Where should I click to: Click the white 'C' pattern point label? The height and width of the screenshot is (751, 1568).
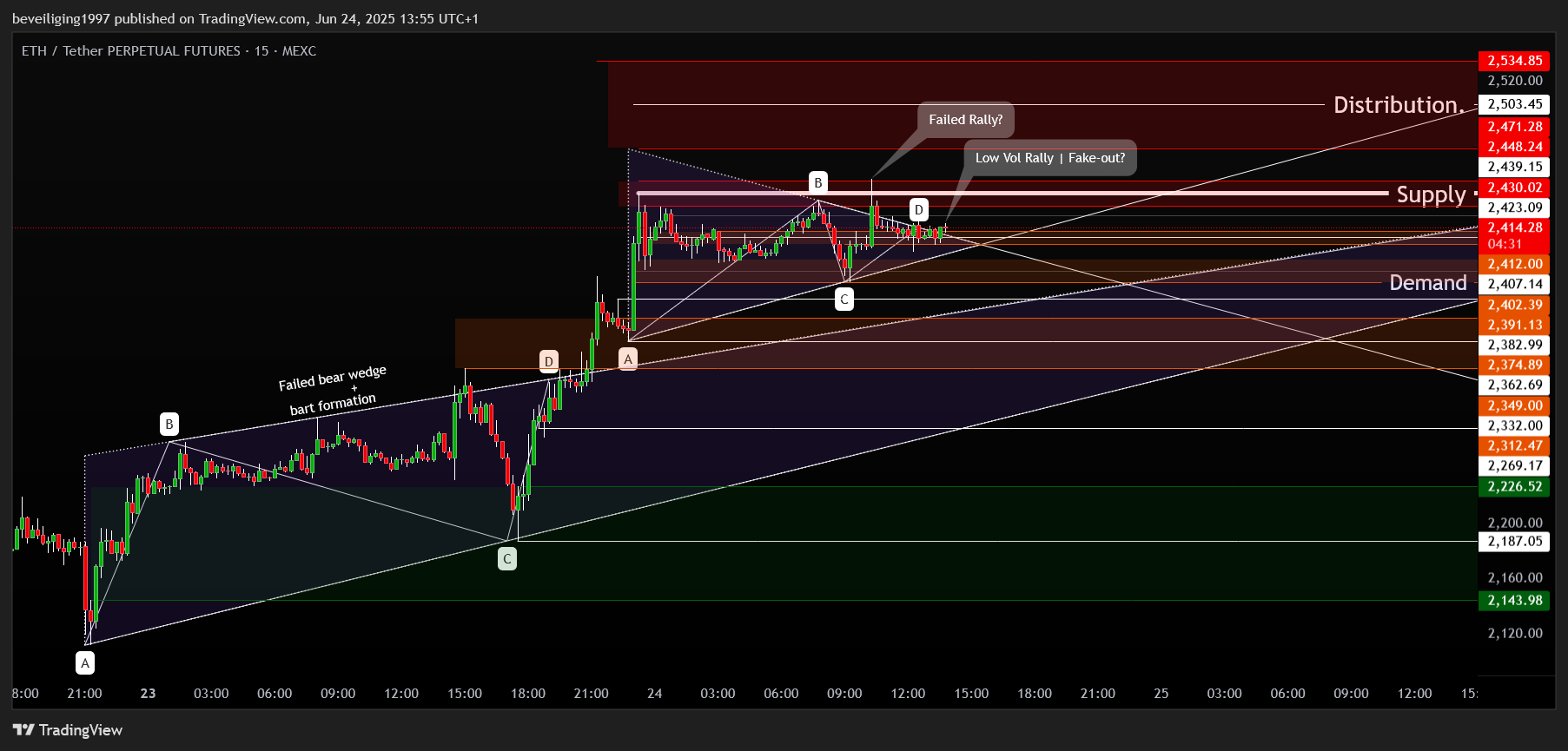pyautogui.click(x=844, y=300)
